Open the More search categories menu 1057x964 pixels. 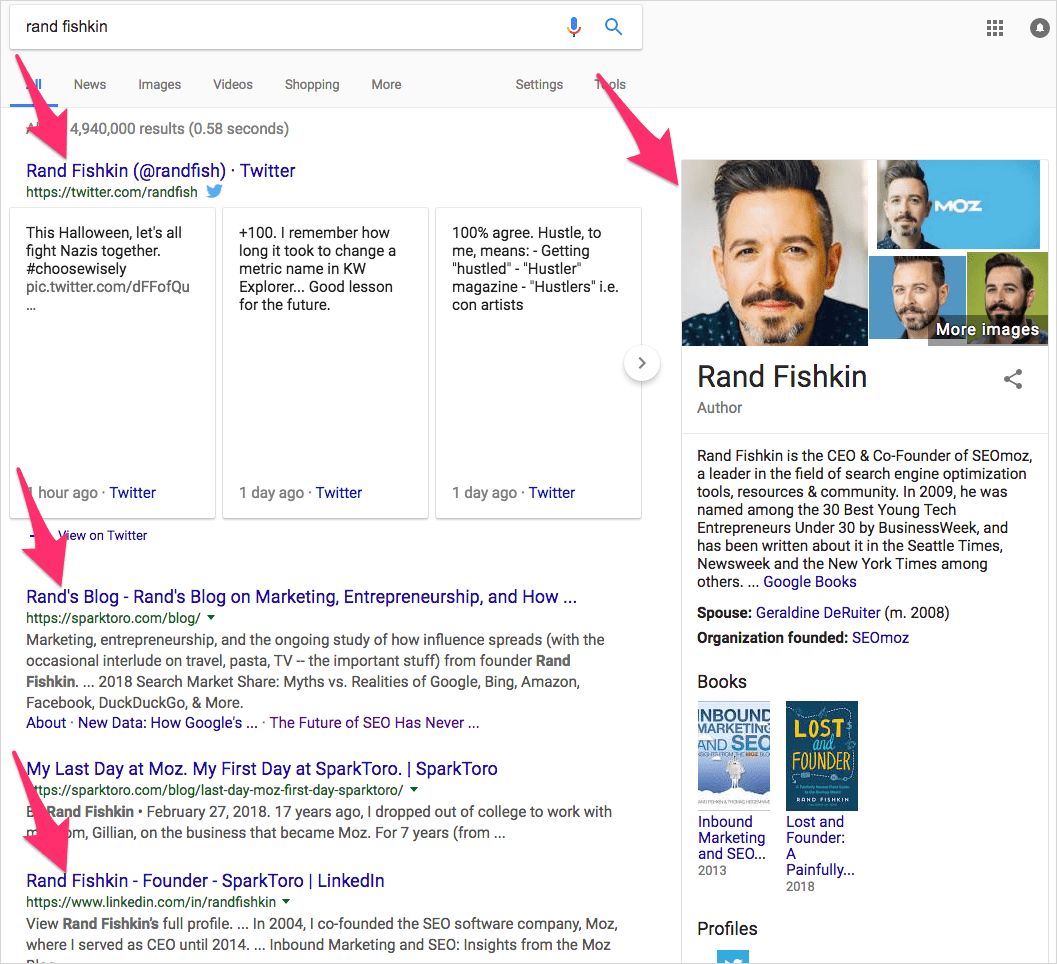386,84
